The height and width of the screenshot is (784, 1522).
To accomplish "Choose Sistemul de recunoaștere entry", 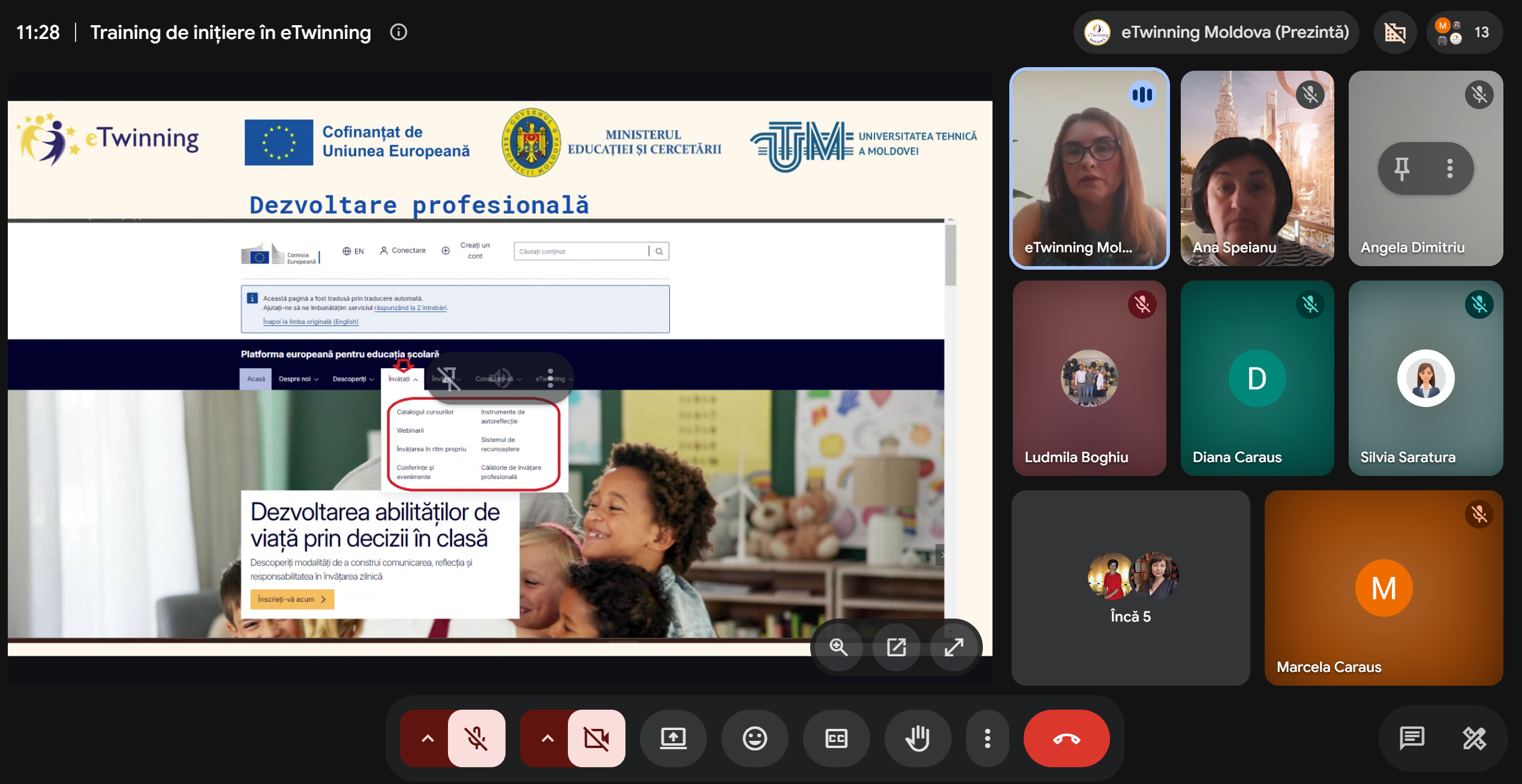I will coord(500,444).
